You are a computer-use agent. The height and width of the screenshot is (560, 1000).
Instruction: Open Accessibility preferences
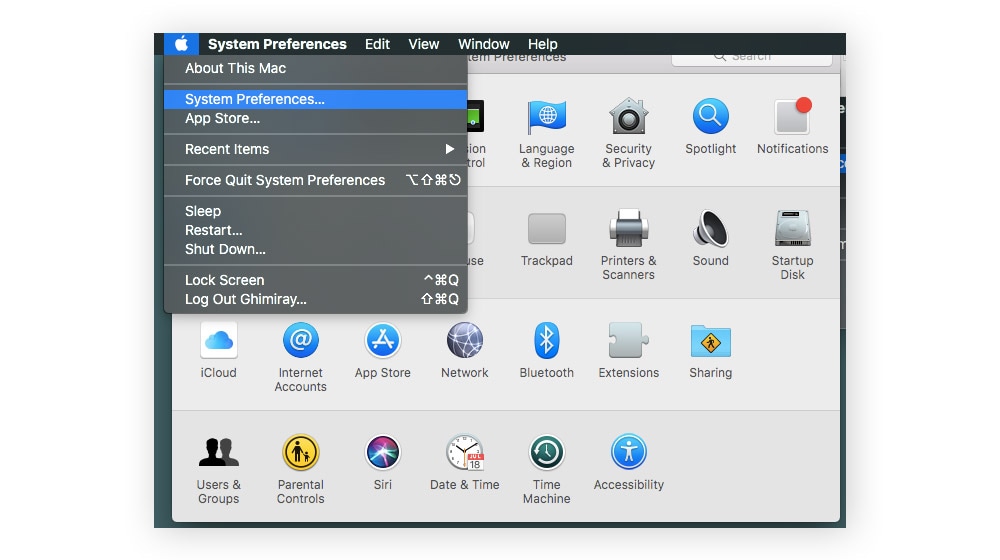[628, 462]
